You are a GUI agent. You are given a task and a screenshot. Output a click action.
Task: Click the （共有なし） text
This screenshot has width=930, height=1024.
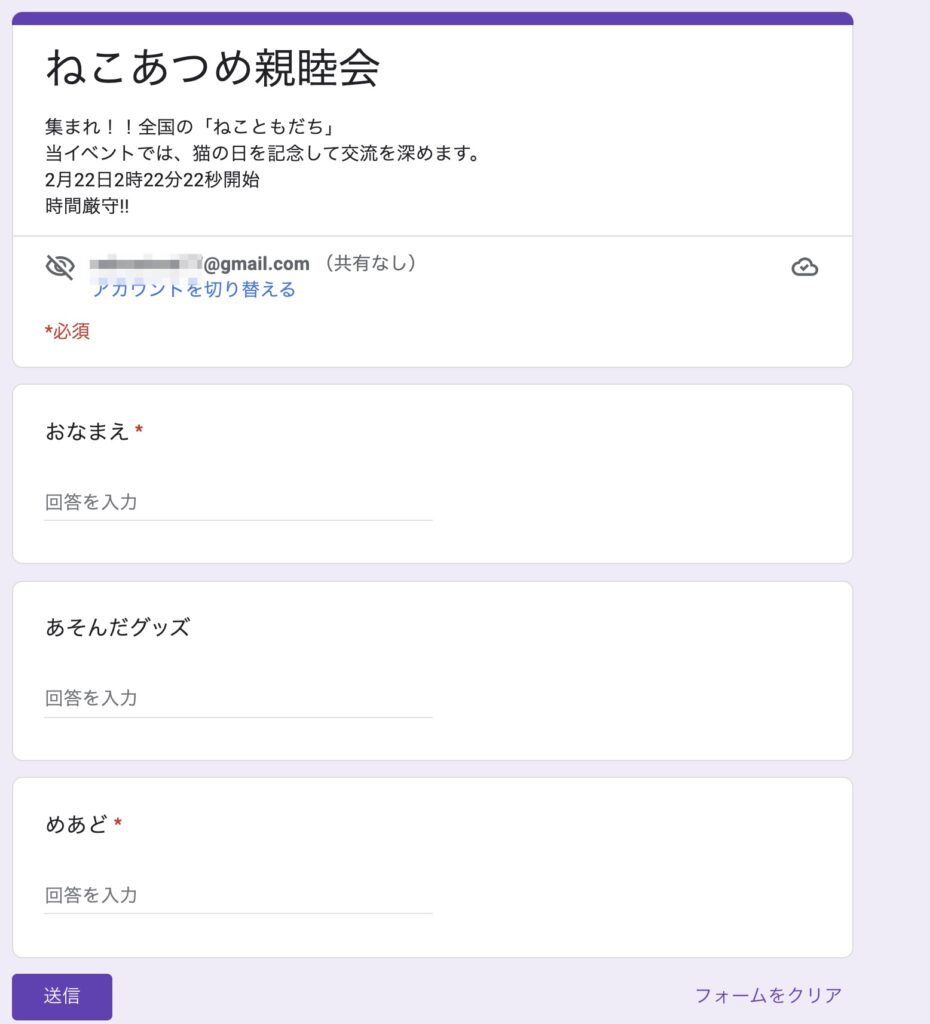[x=370, y=263]
